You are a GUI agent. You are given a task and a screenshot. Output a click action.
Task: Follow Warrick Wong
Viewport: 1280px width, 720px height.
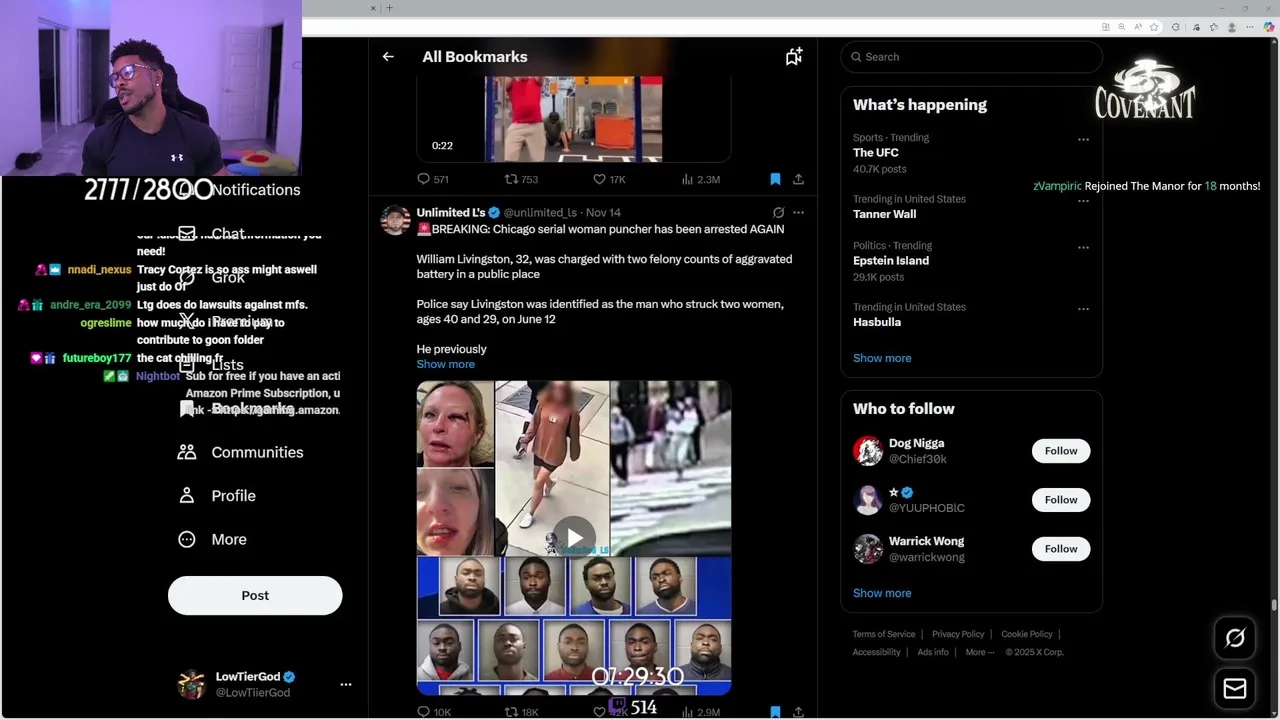coord(1061,549)
